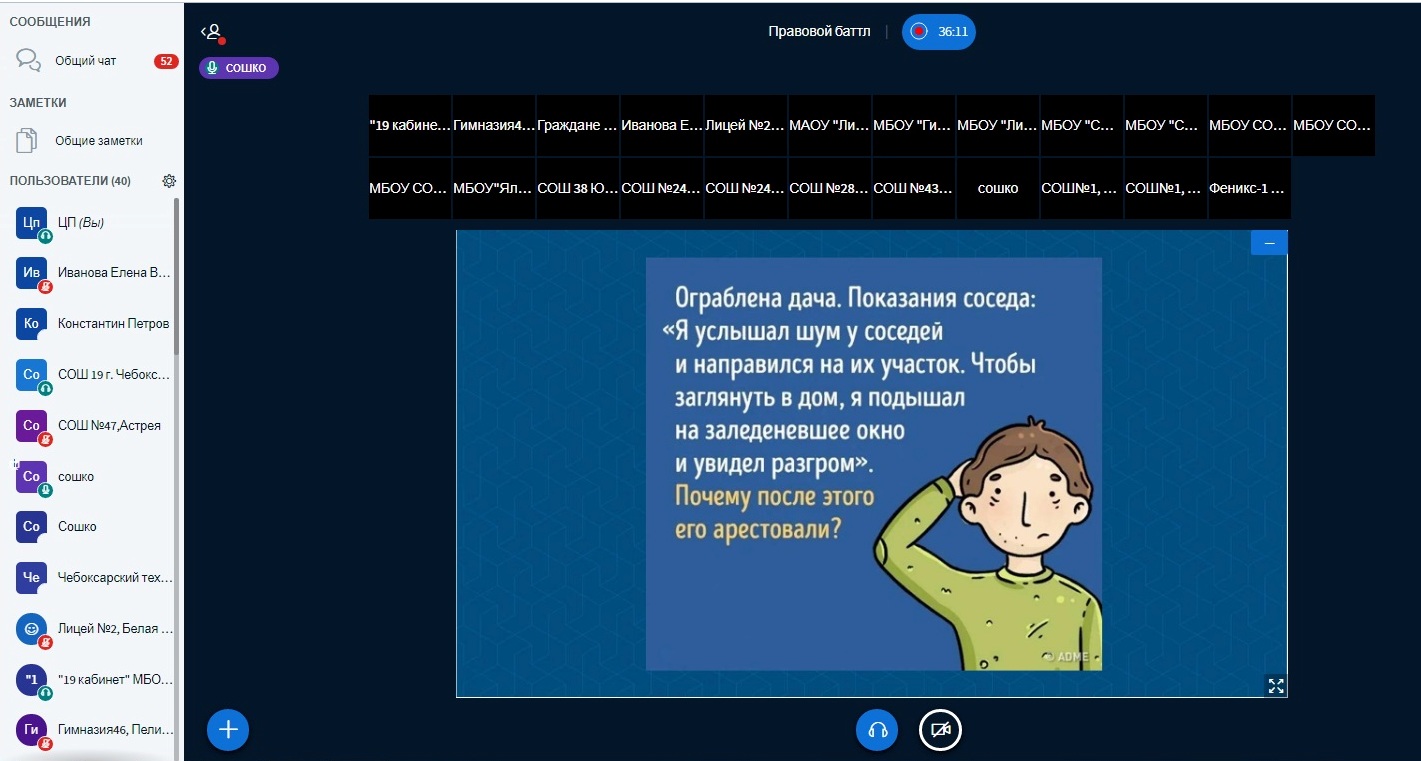1421x761 pixels.
Task: Click the ПОЛЬЗОВАТЕЛИ (40) heading
Action: tap(70, 181)
